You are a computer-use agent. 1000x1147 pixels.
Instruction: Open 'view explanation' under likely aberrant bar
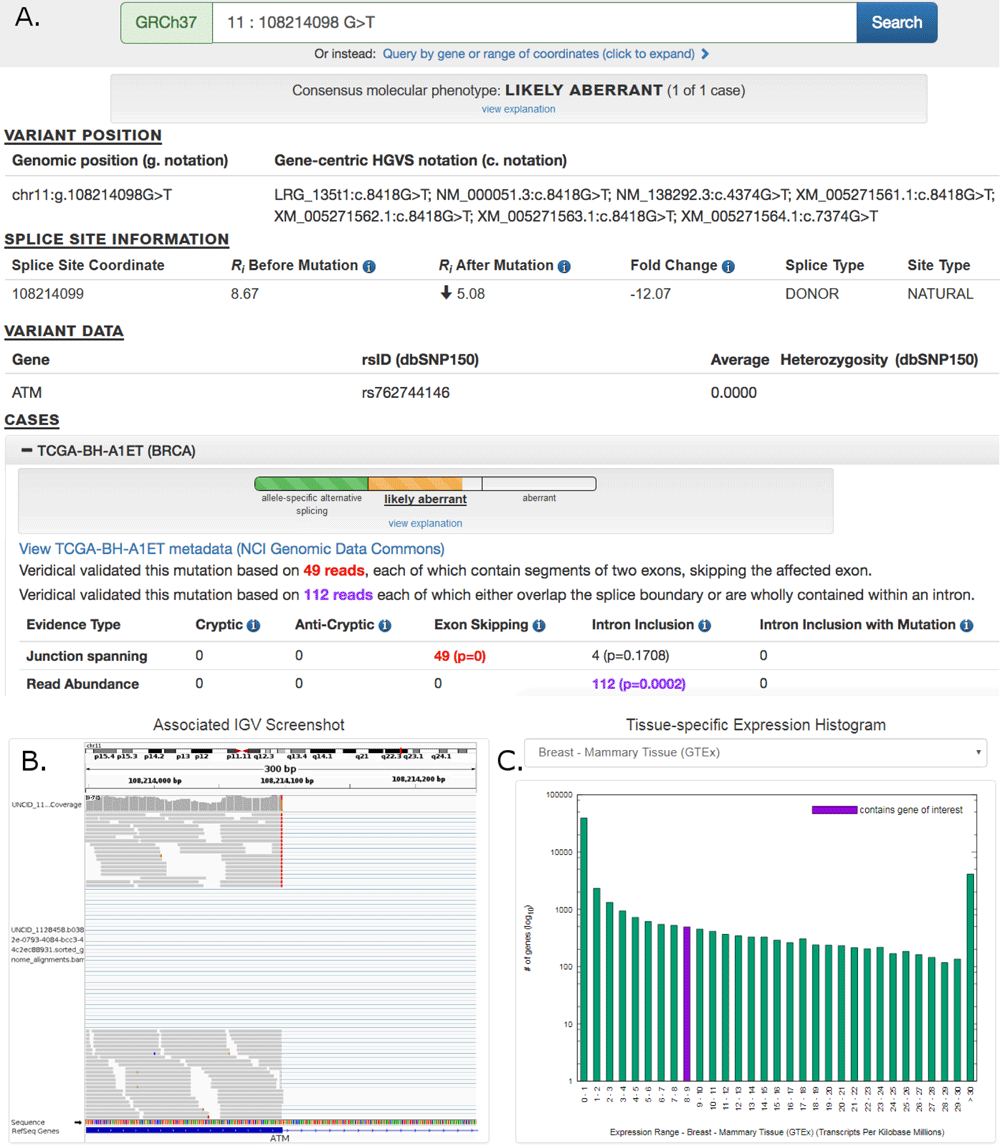[x=425, y=524]
